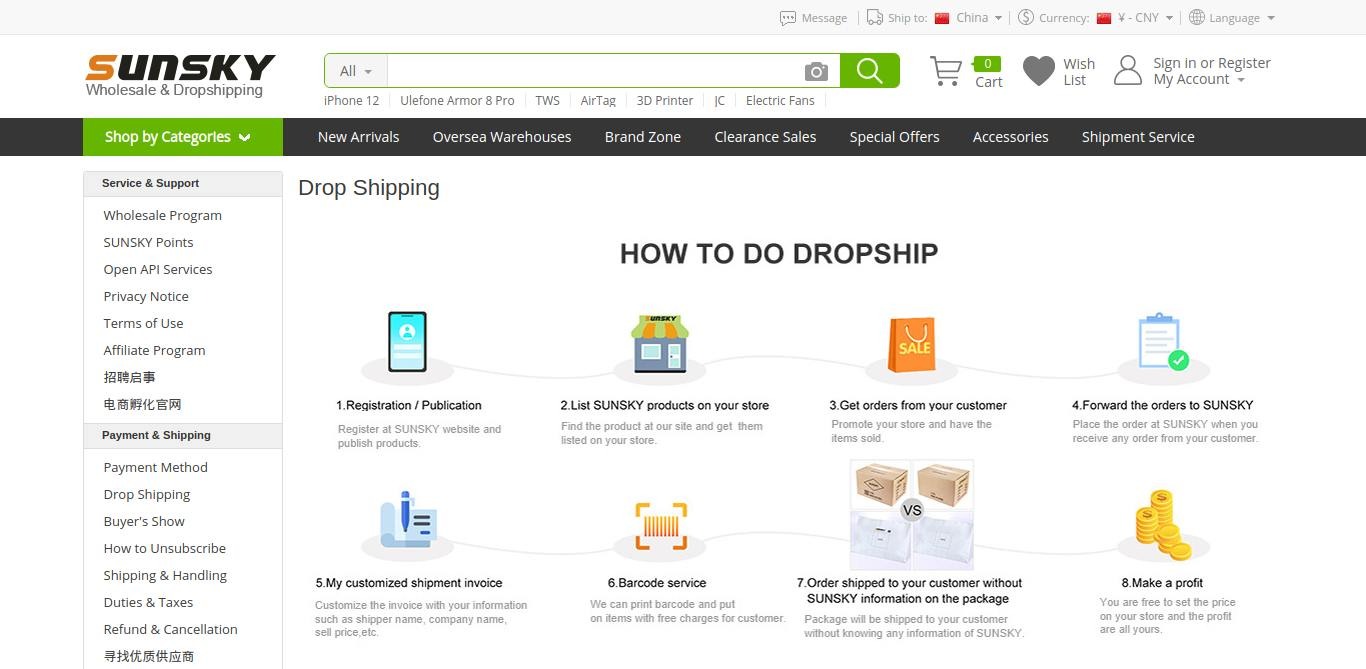This screenshot has height=669, width=1366.
Task: Open the Affiliate Program page
Action: 154,350
